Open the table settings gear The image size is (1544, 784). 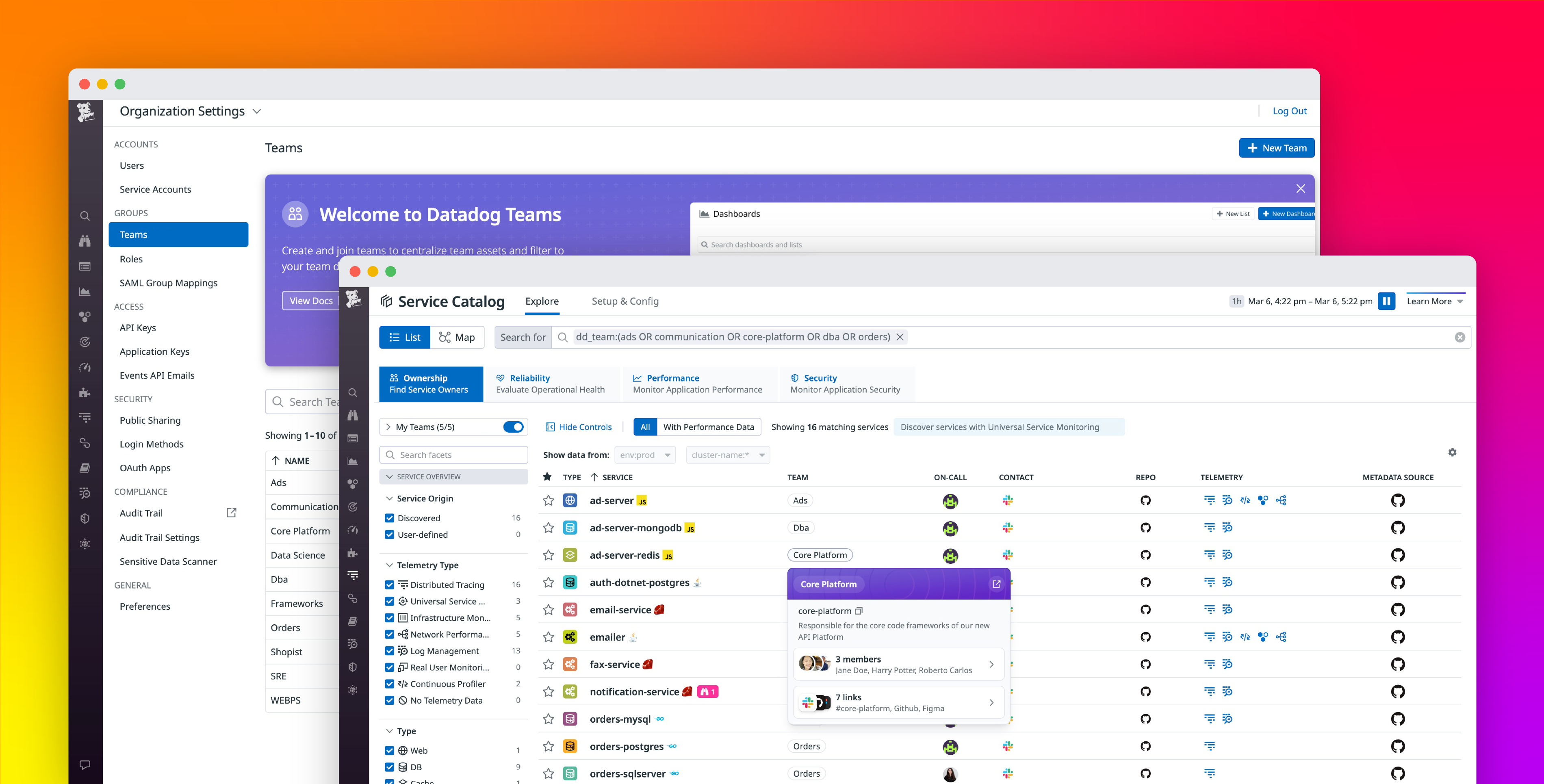pos(1452,452)
